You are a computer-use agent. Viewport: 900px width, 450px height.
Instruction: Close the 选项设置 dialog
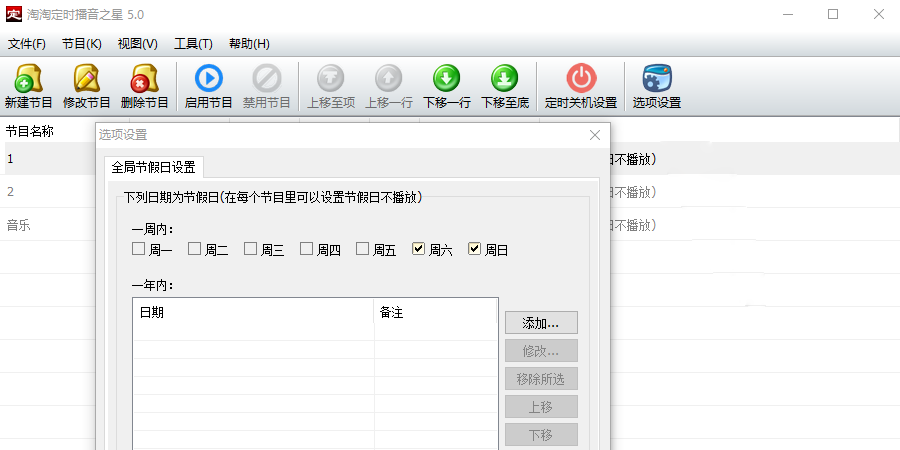coord(595,135)
